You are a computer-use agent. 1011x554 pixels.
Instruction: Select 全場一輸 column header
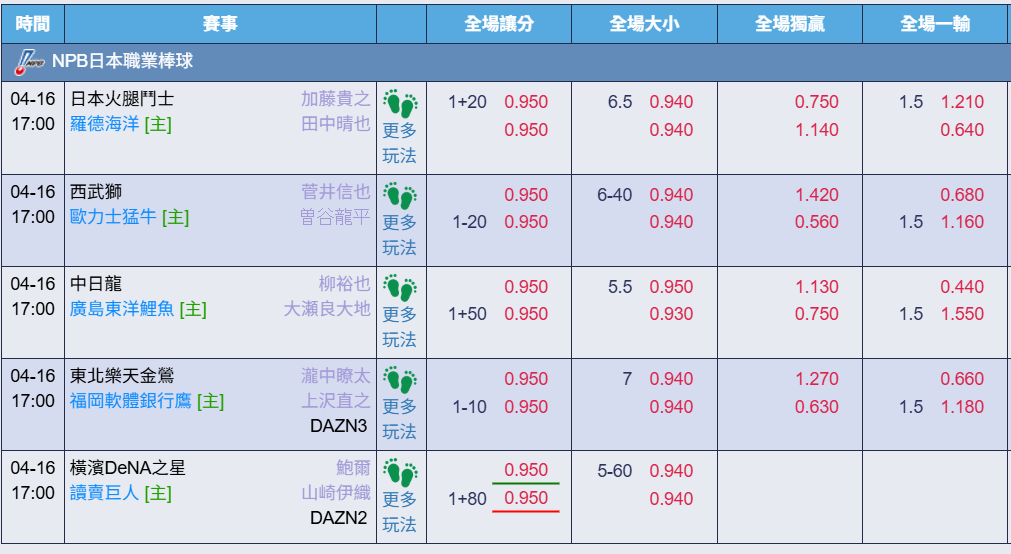(x=936, y=24)
